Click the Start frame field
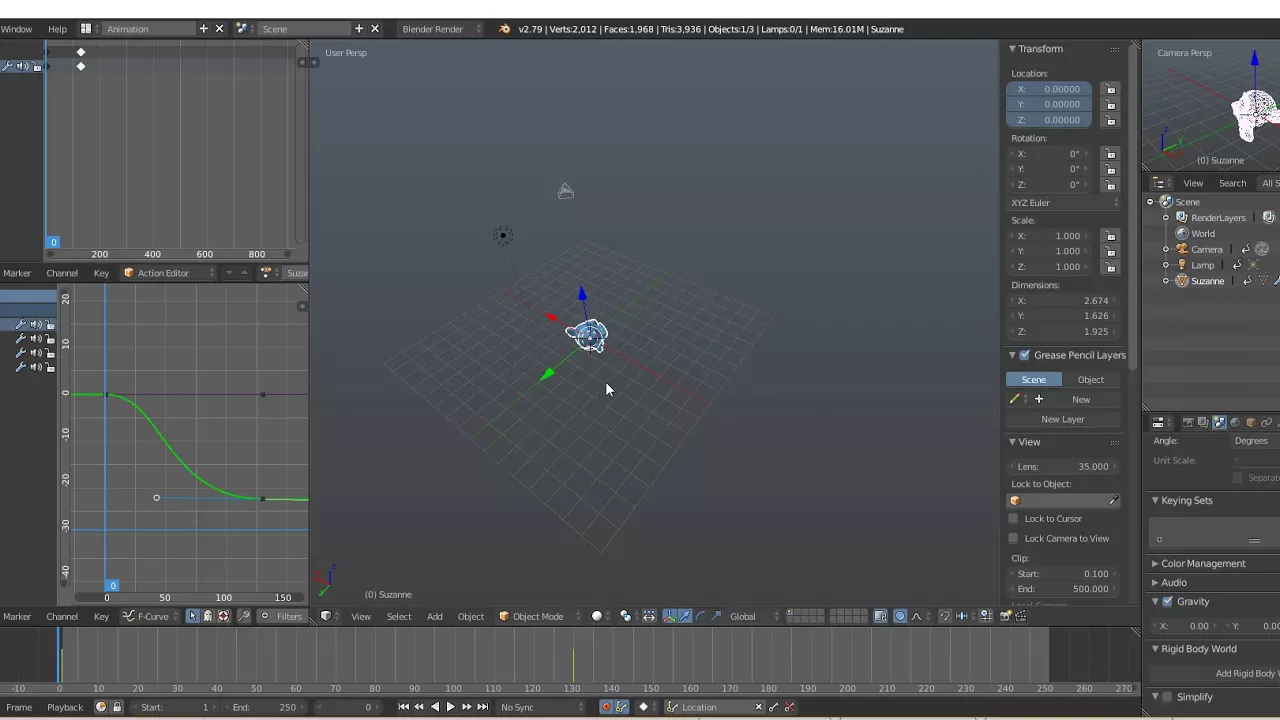 [x=175, y=707]
